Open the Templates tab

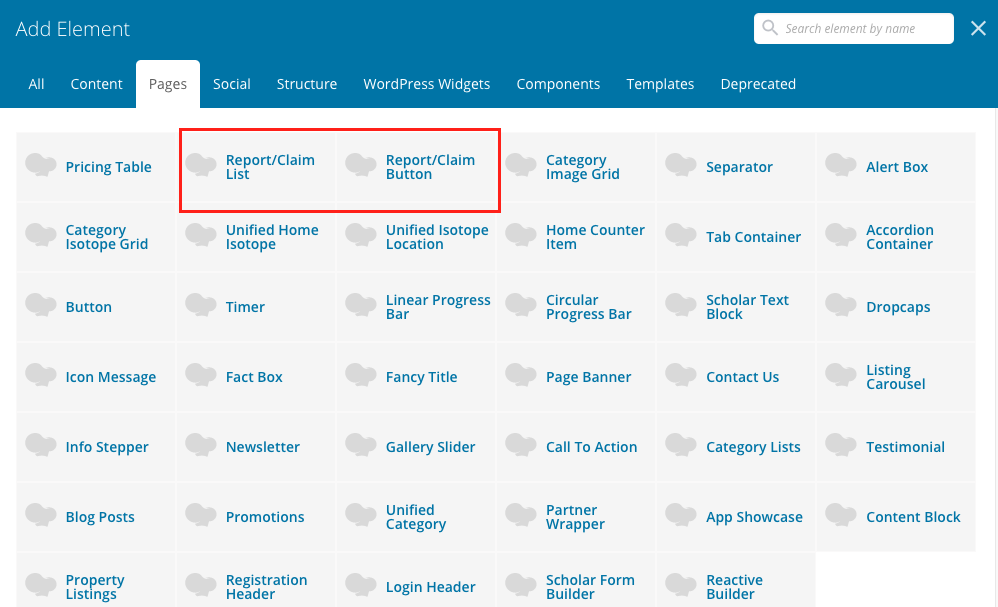pyautogui.click(x=660, y=84)
